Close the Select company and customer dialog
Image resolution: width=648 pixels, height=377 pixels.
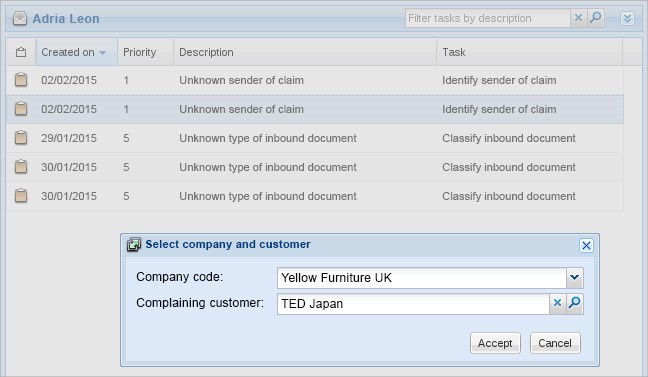point(586,246)
